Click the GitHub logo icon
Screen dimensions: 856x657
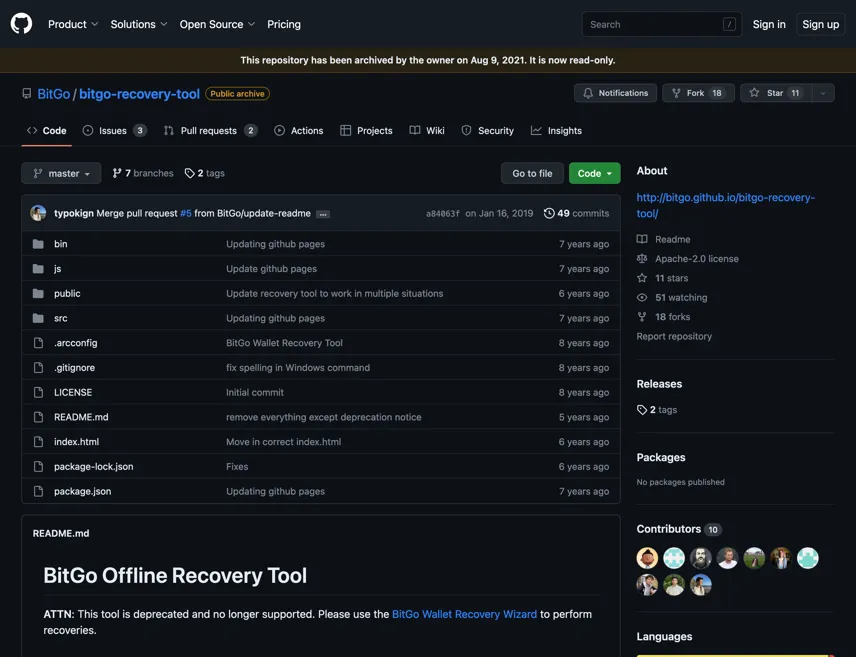21,24
